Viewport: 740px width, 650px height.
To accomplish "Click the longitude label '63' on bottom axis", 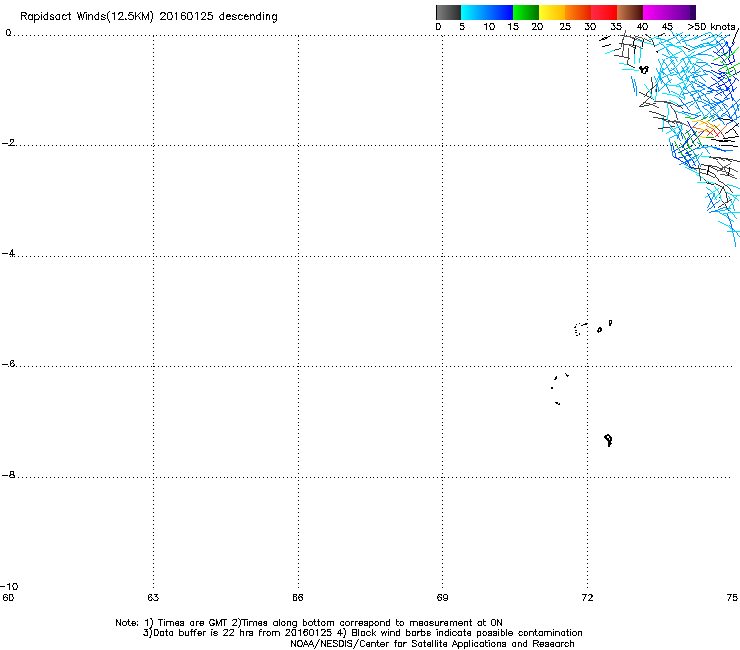I will (x=153, y=598).
